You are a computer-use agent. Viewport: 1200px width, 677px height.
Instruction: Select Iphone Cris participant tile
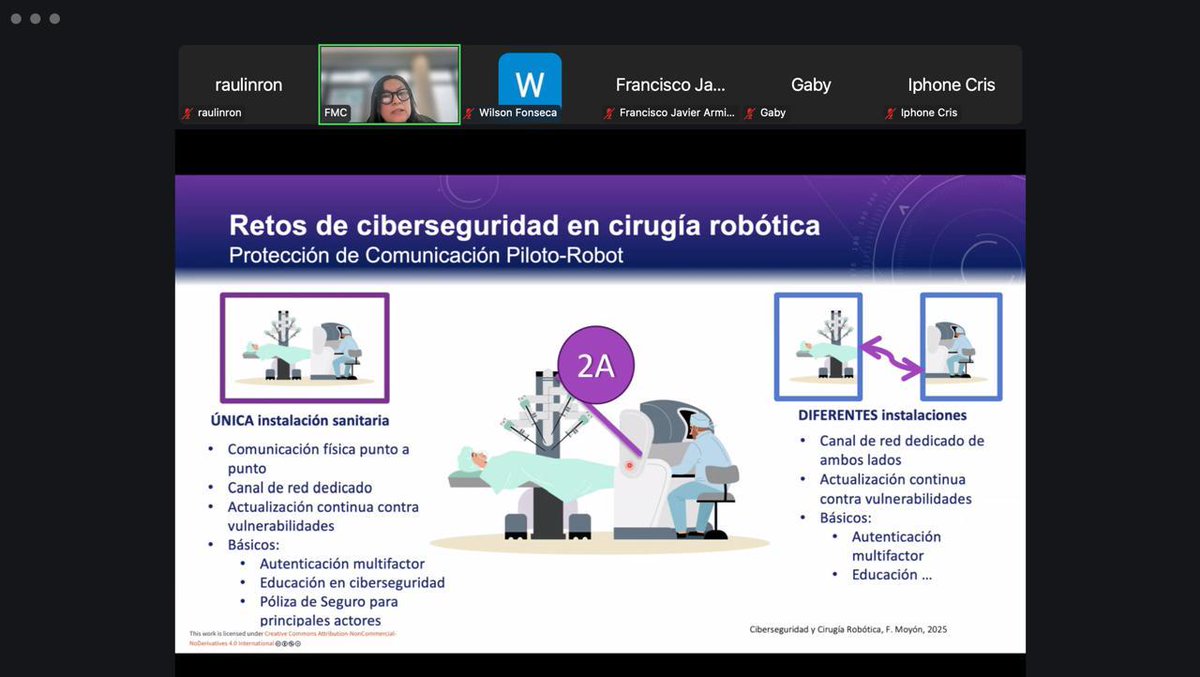coord(952,85)
